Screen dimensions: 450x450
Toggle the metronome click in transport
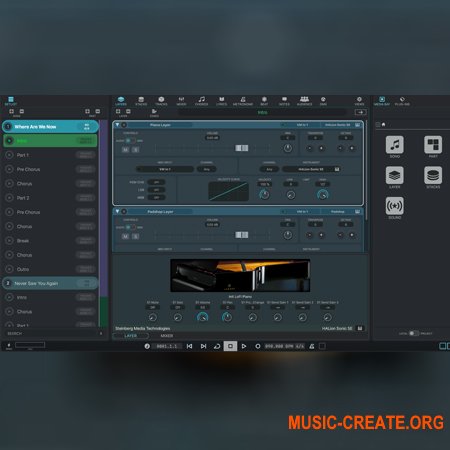312,346
